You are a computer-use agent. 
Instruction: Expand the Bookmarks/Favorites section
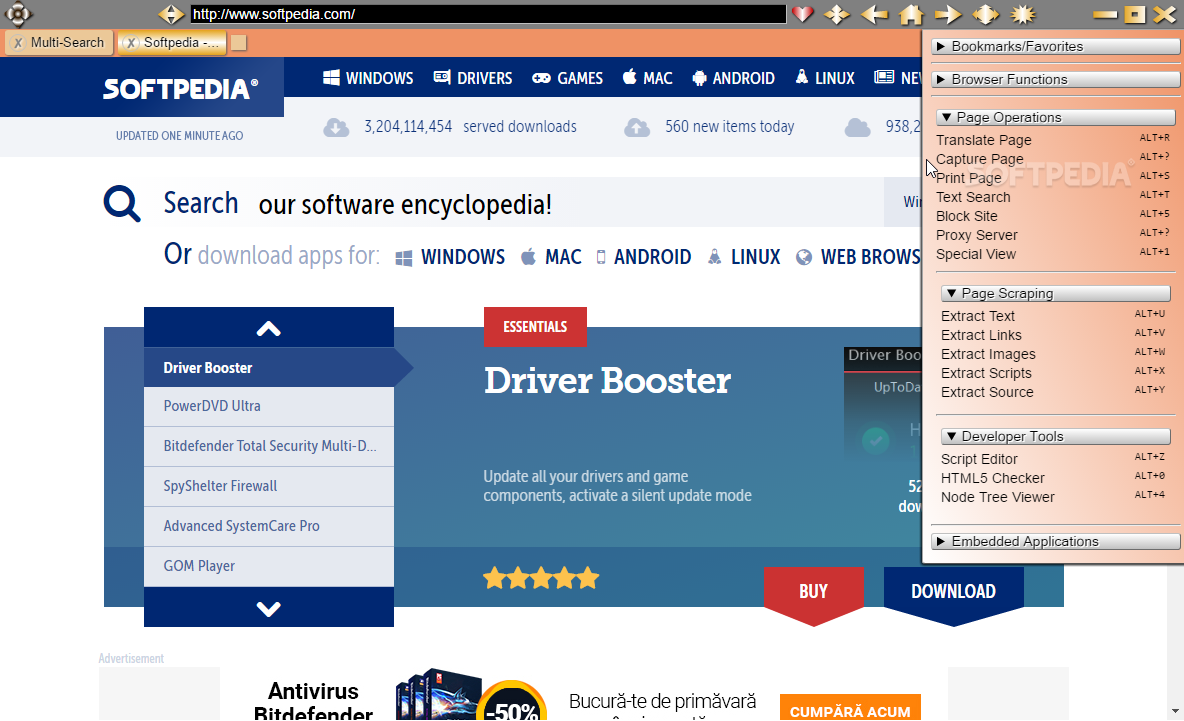pos(1056,46)
